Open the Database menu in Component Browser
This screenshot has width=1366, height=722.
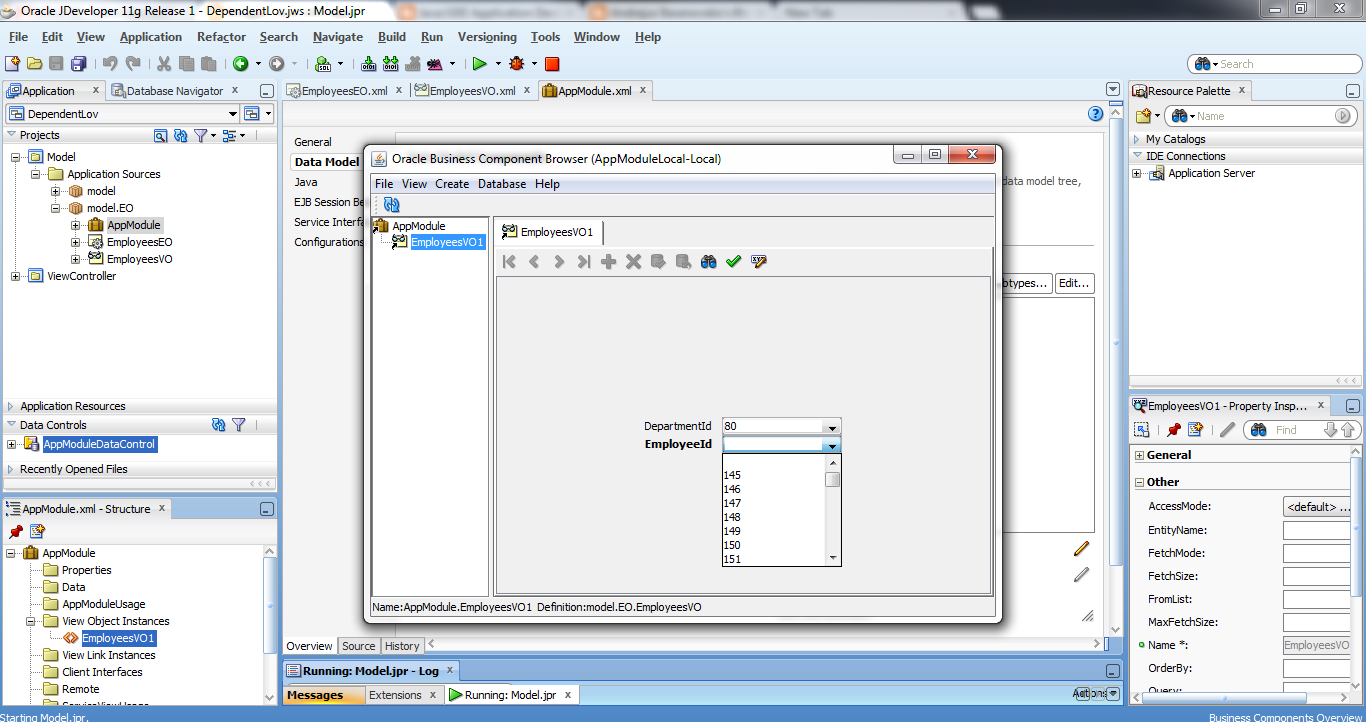(x=502, y=184)
